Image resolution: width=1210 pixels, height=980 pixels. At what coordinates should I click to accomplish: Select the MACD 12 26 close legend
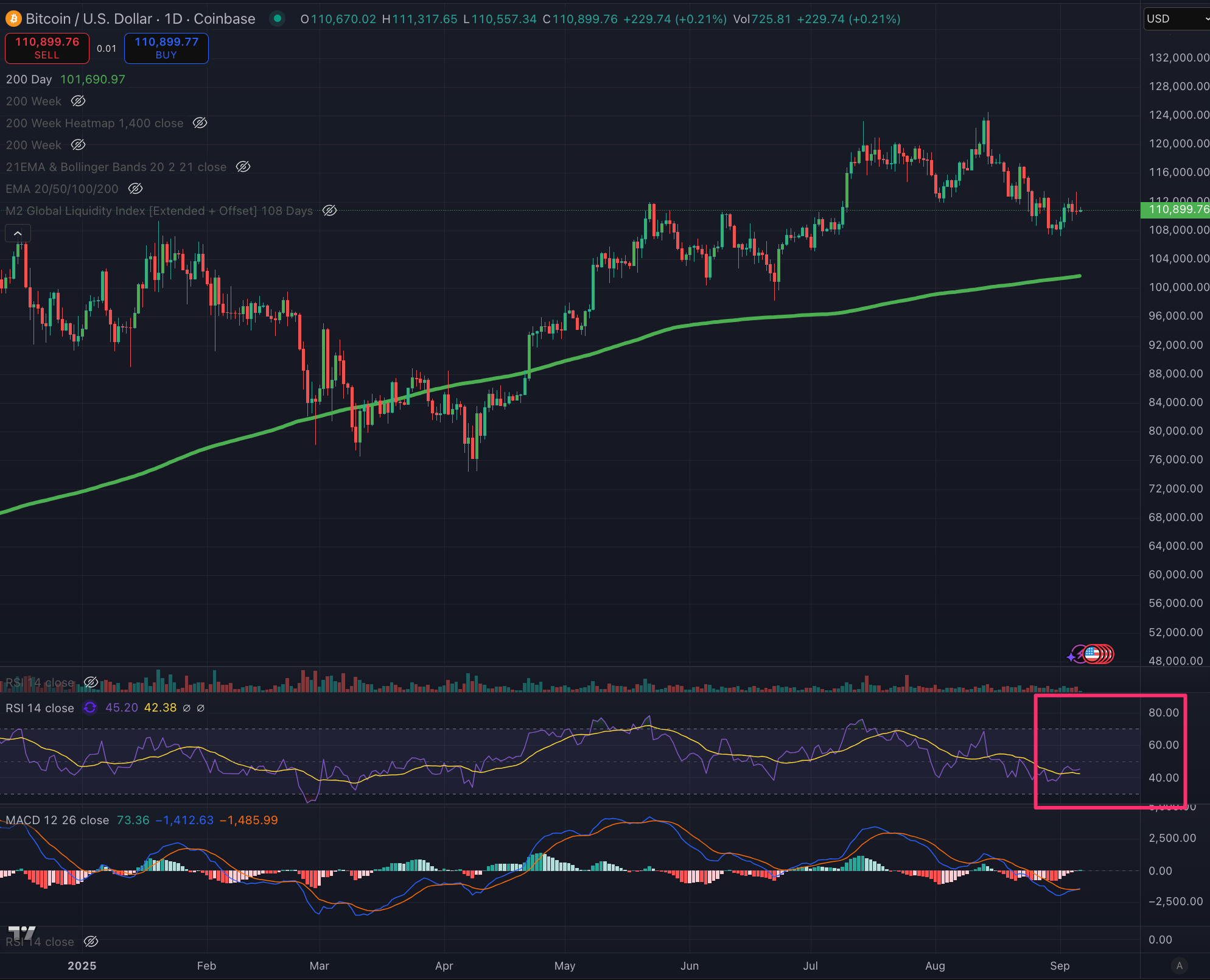57,820
